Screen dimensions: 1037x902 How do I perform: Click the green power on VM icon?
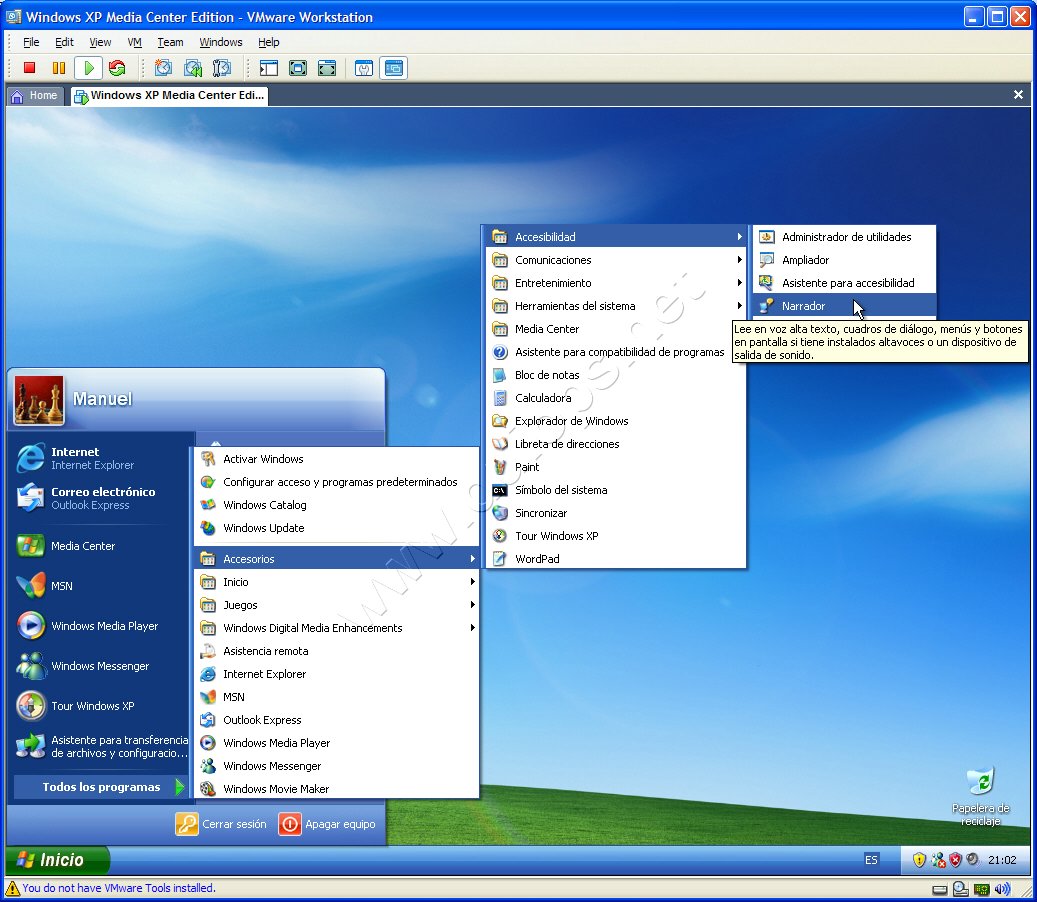tap(88, 68)
